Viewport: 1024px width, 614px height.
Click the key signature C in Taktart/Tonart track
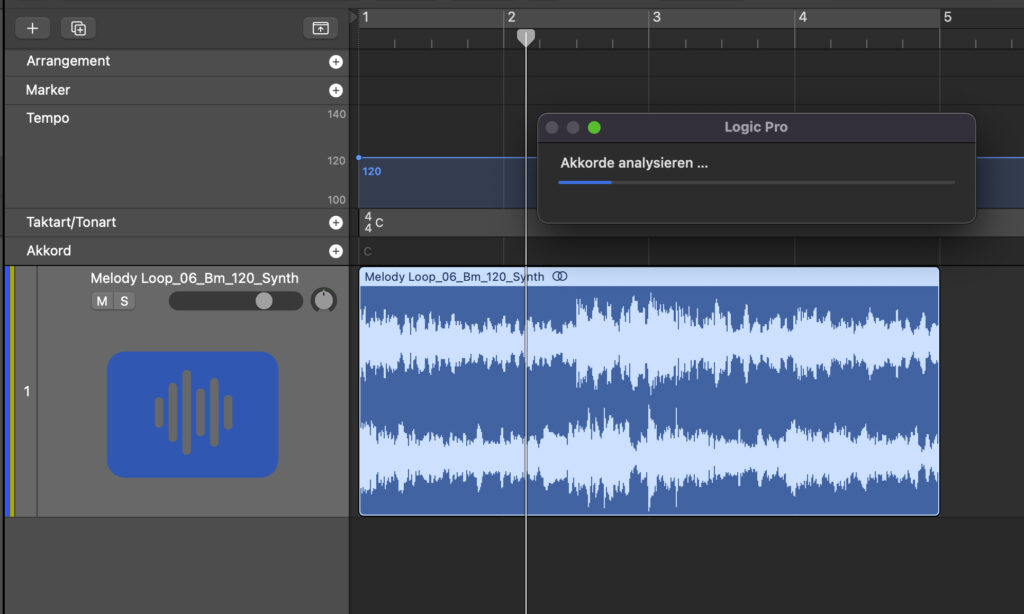click(380, 223)
